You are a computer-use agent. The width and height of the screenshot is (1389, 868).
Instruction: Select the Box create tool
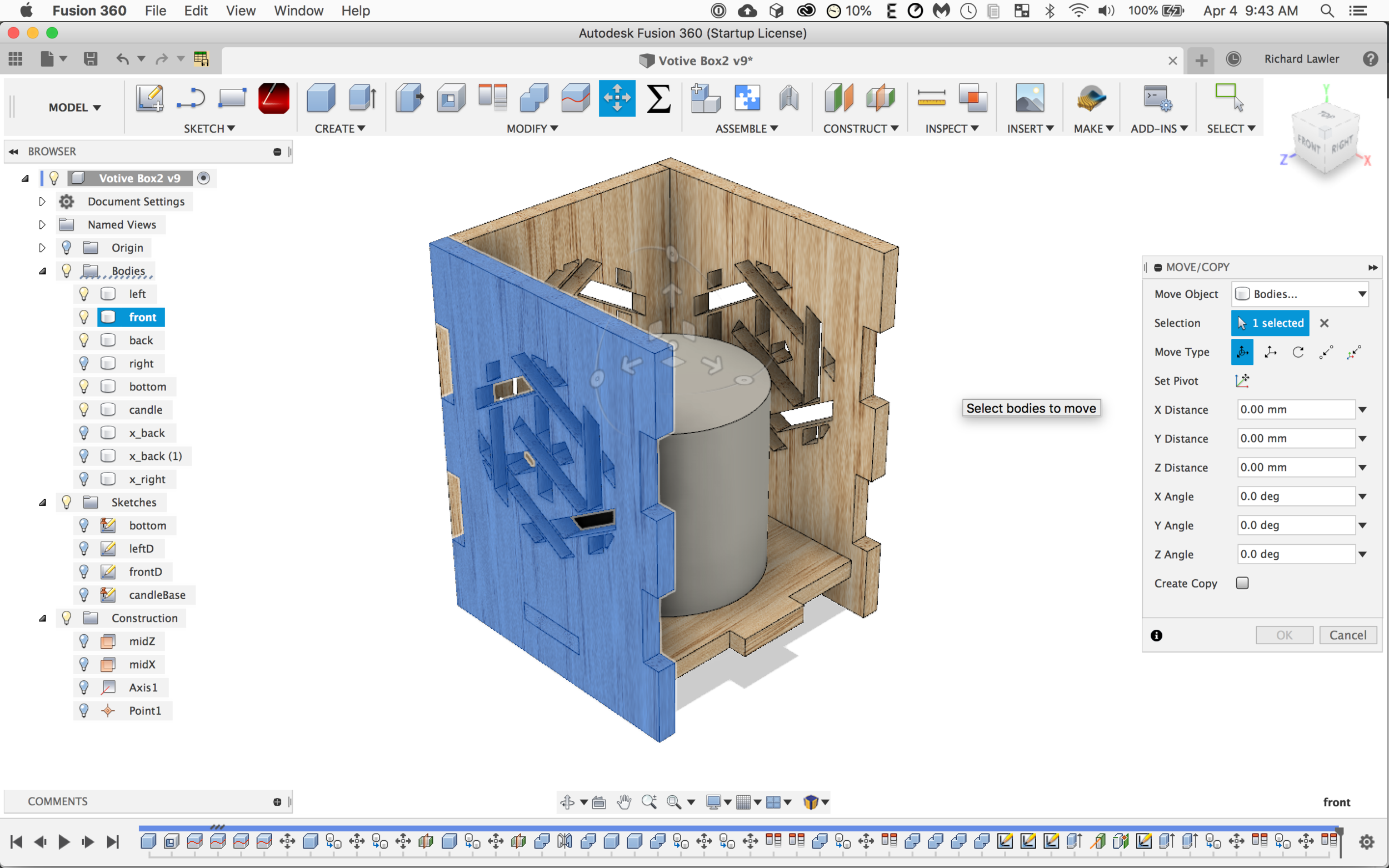(321, 98)
